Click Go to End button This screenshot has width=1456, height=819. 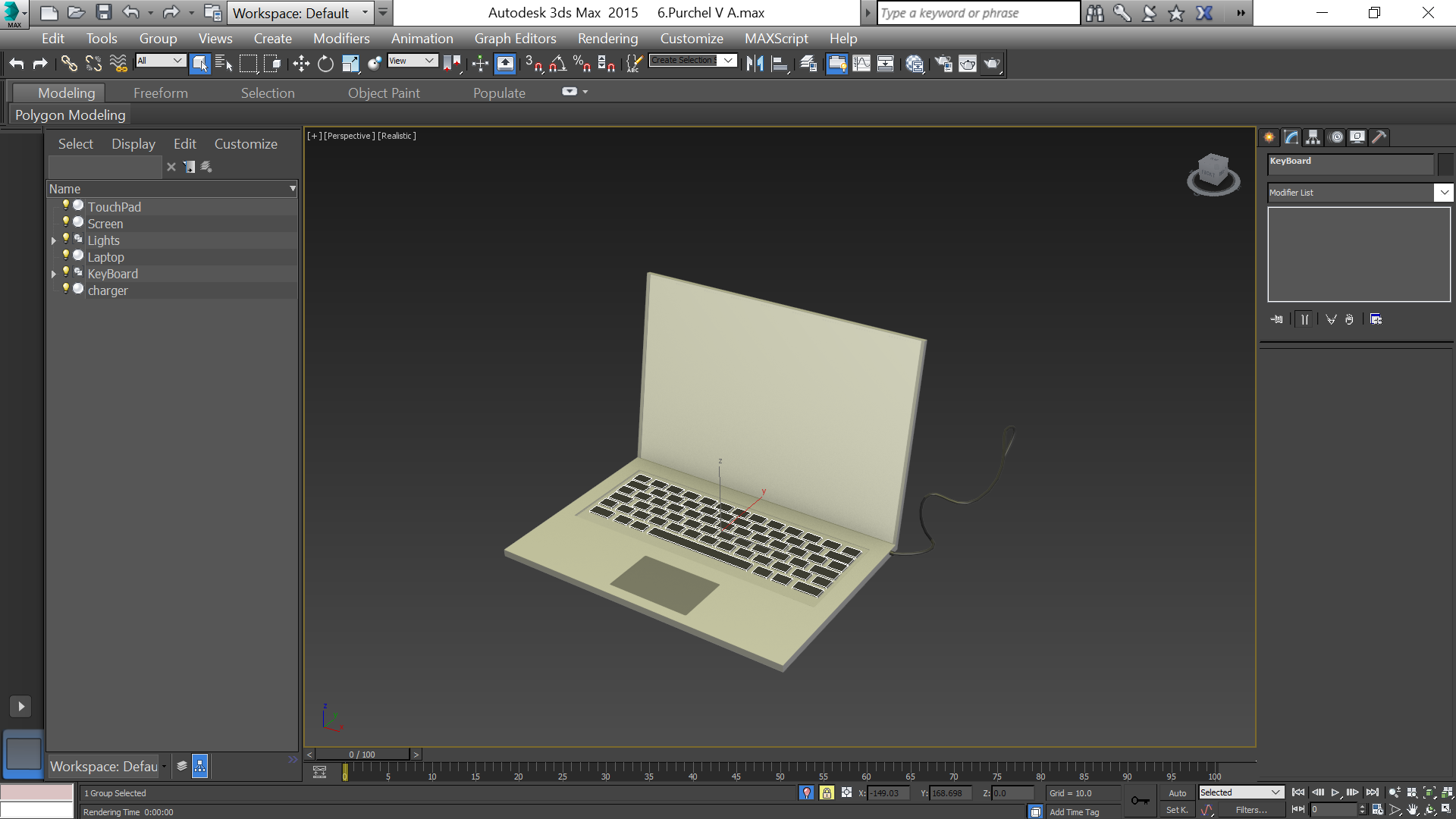tap(1372, 792)
